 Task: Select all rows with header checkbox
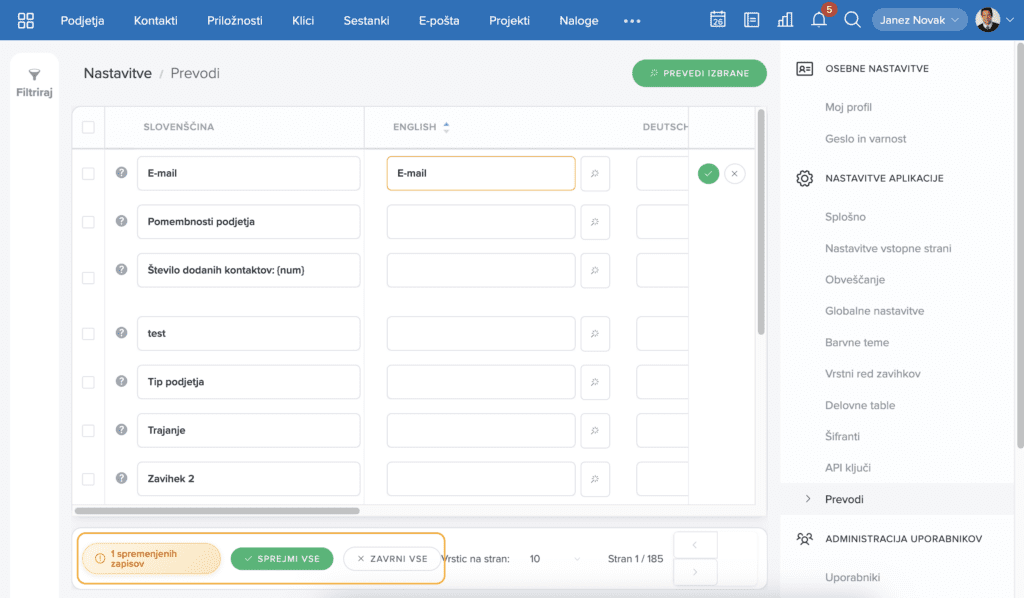[x=88, y=127]
